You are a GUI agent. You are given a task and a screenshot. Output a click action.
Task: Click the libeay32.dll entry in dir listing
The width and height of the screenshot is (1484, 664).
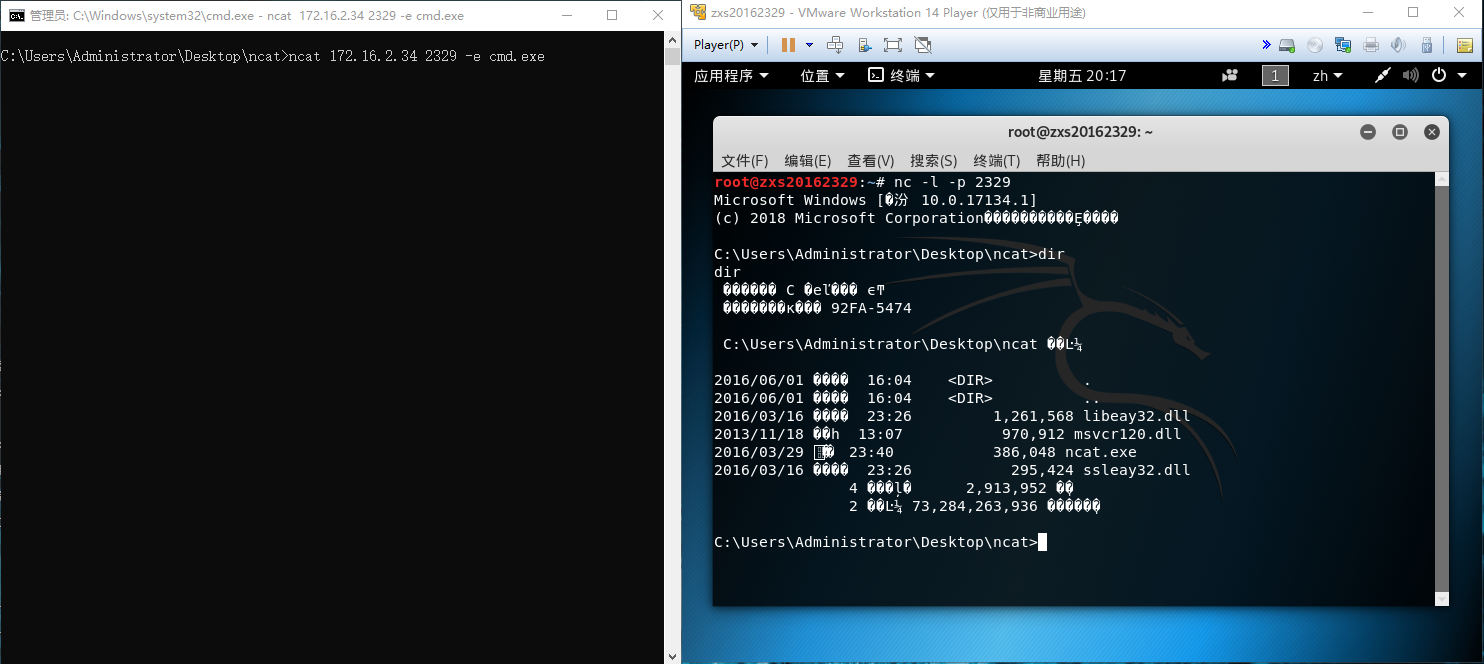pos(1137,416)
